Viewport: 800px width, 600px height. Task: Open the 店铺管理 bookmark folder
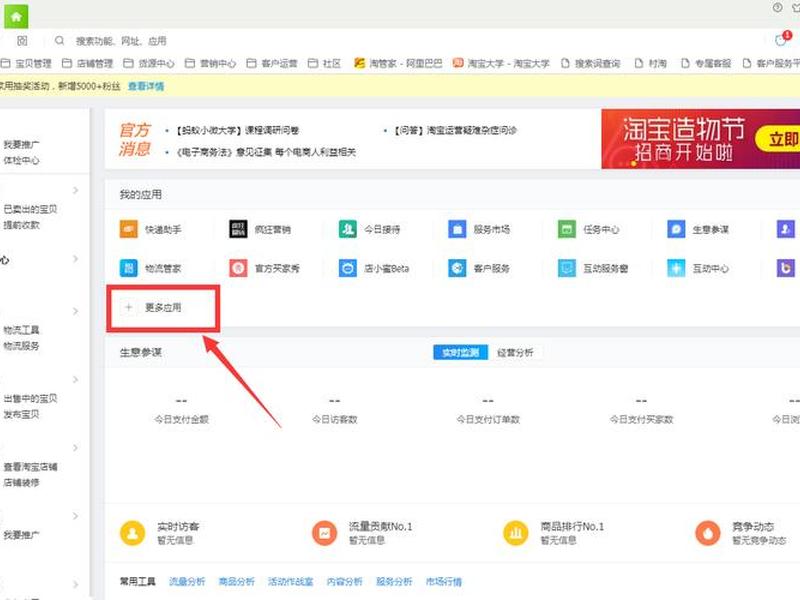pos(88,63)
